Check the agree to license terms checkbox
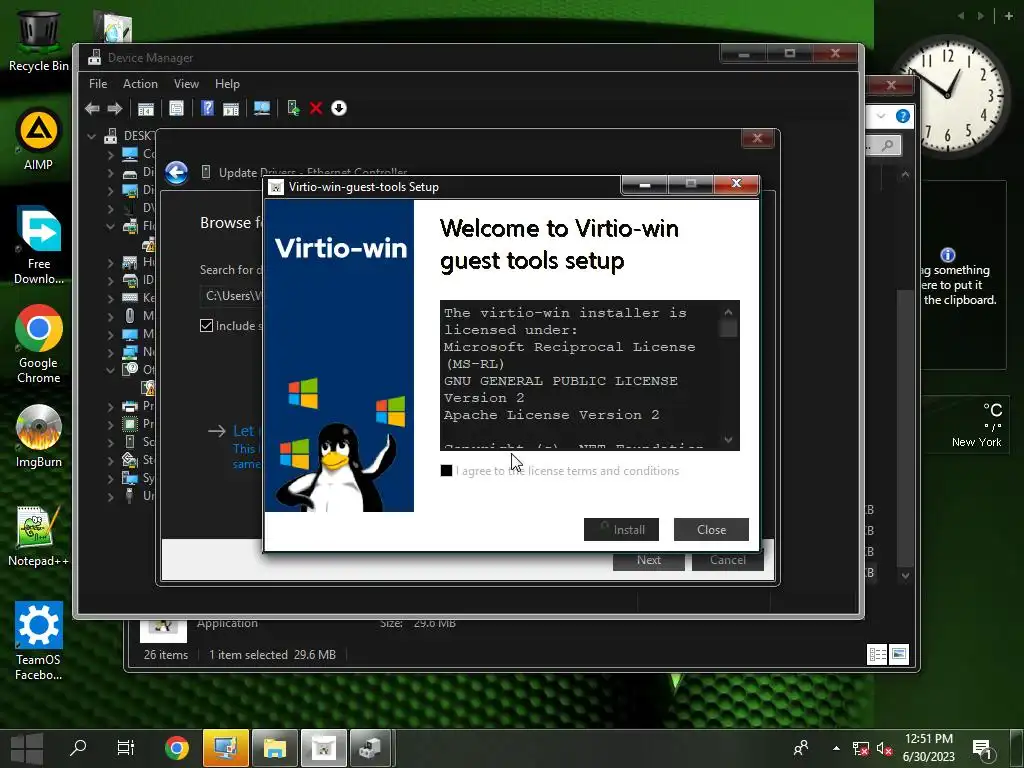 click(447, 471)
